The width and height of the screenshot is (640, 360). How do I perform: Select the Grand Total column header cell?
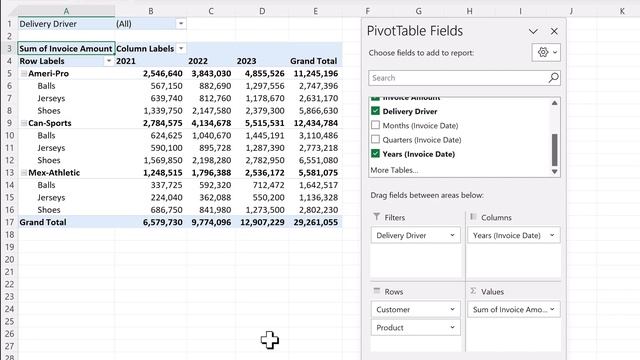316,61
